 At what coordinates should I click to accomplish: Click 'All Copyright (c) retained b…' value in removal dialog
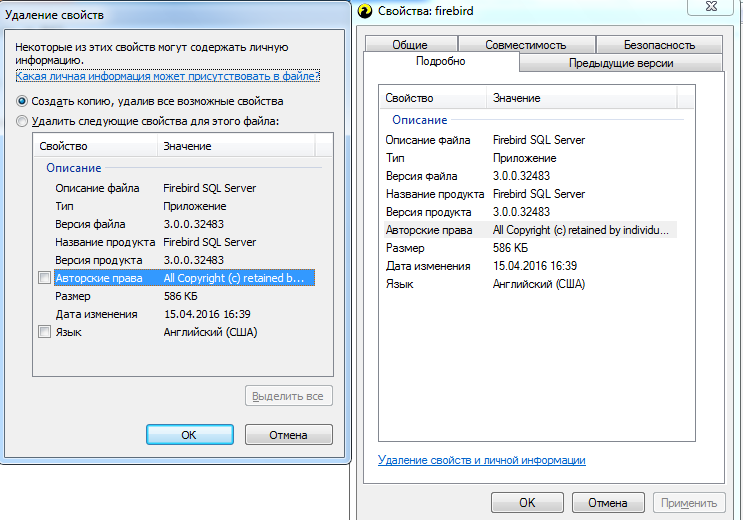point(234,278)
